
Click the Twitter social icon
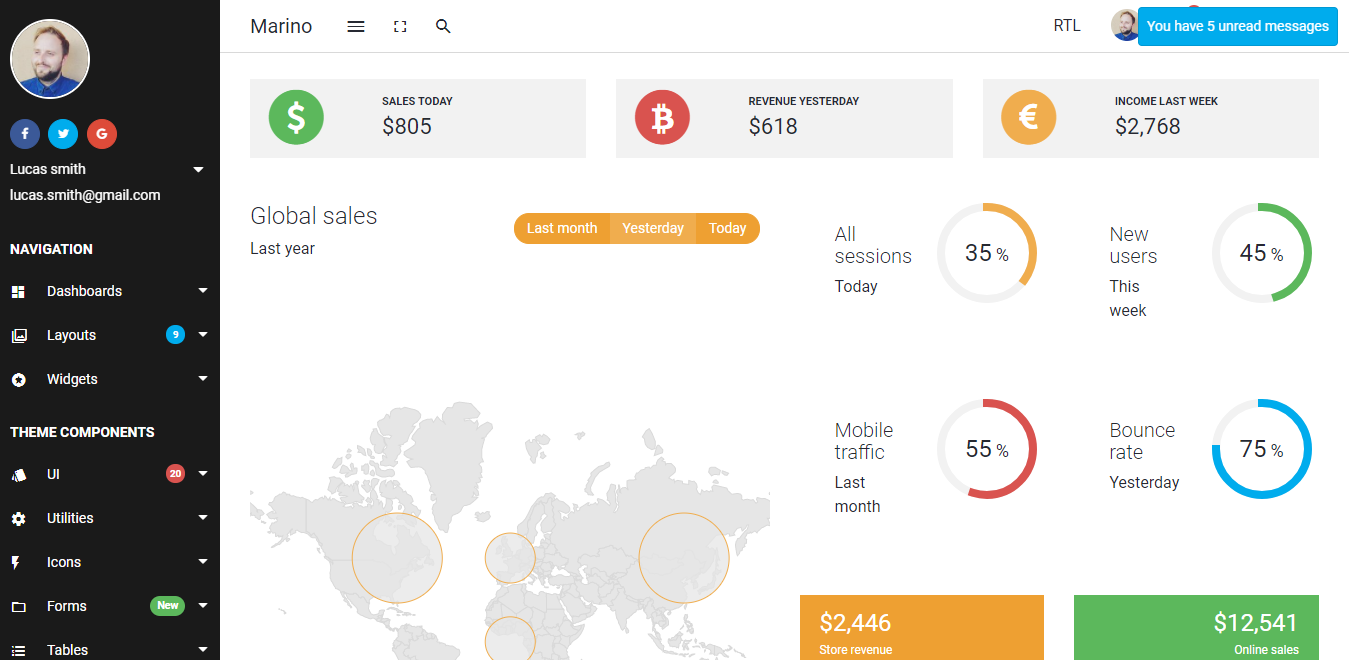(63, 134)
